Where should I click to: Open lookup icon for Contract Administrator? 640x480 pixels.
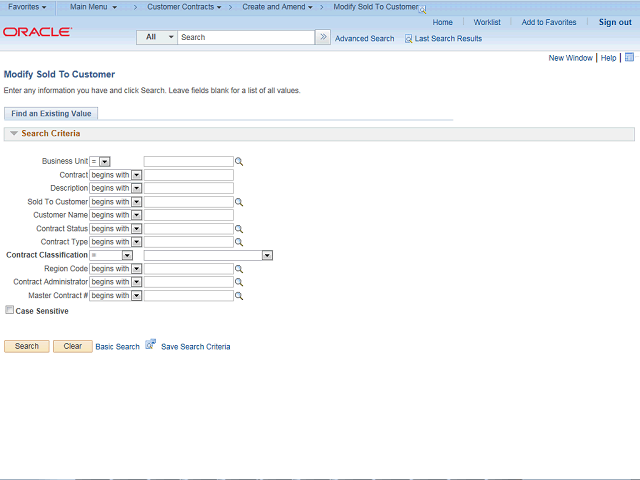coord(239,282)
